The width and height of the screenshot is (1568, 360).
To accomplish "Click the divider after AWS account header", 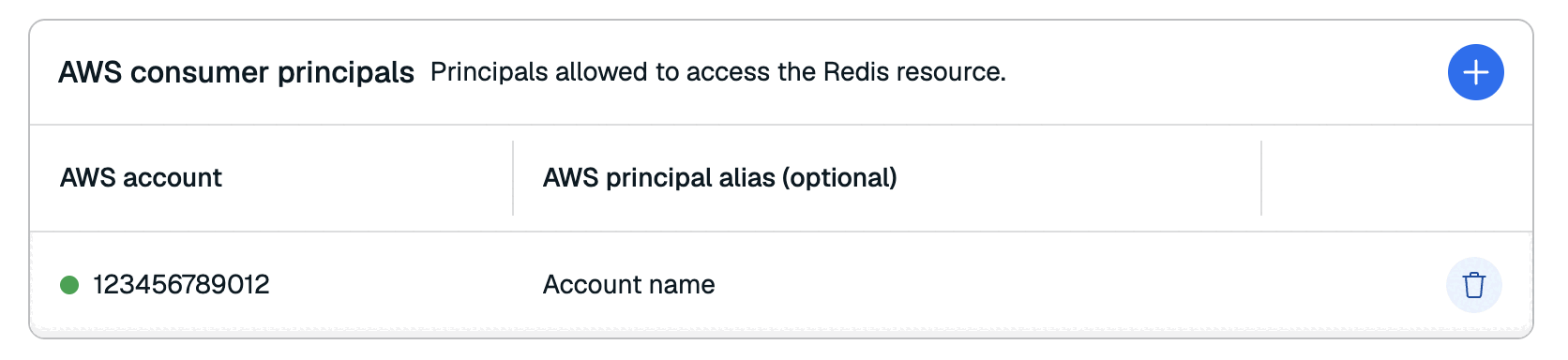I will pyautogui.click(x=513, y=178).
